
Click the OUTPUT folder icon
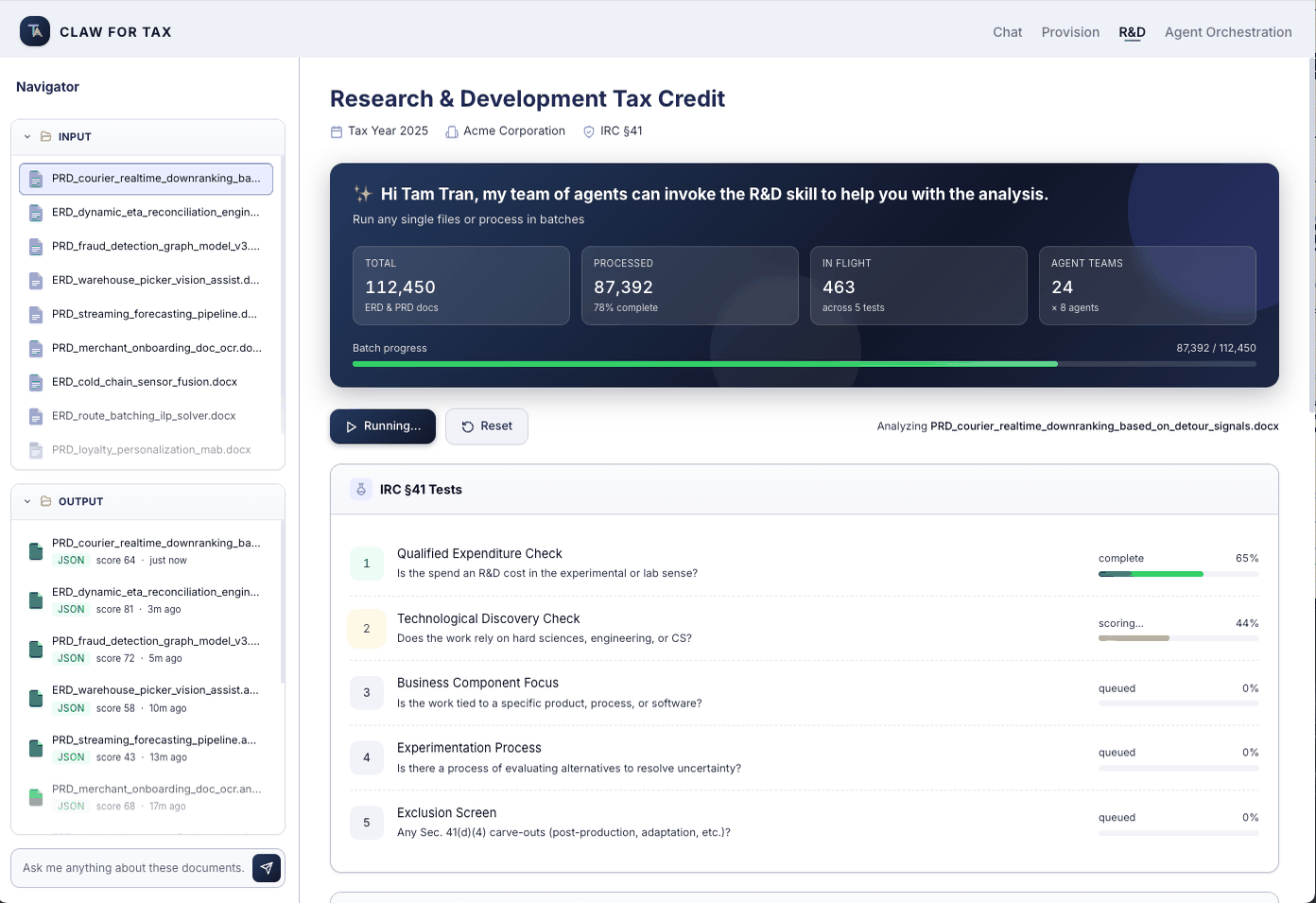point(45,501)
